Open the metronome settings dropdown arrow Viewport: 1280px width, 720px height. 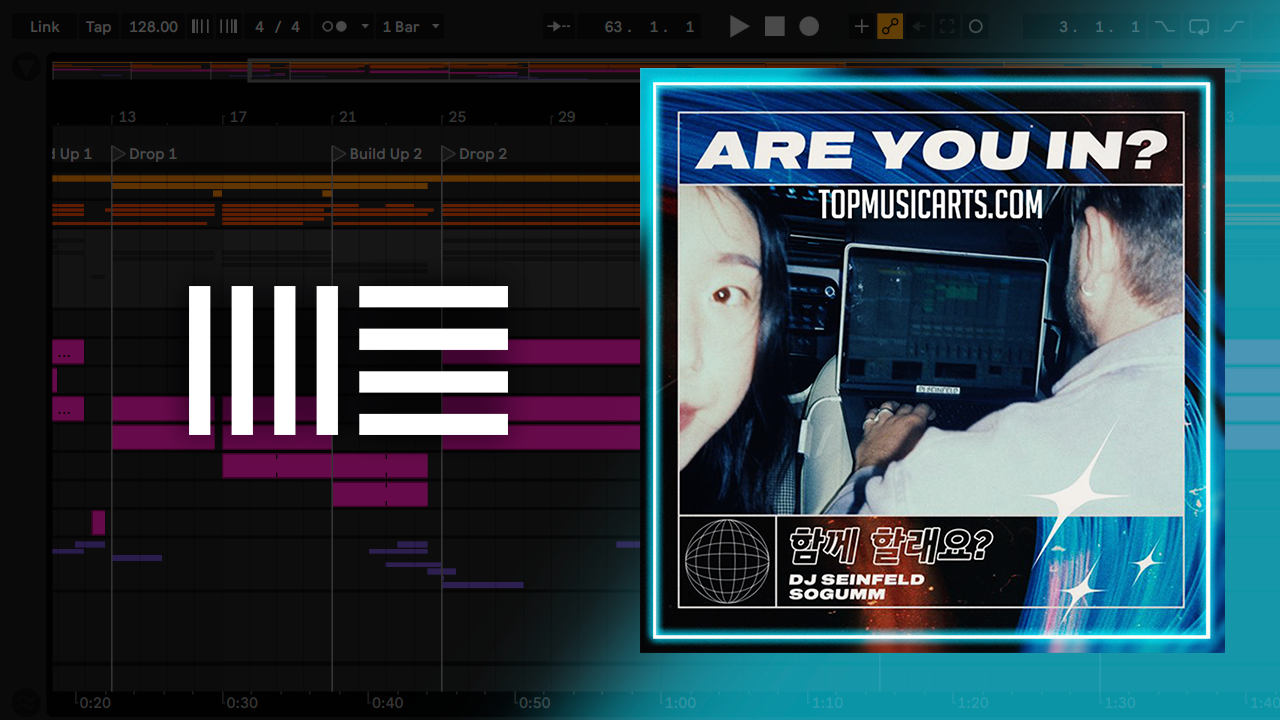[x=364, y=27]
